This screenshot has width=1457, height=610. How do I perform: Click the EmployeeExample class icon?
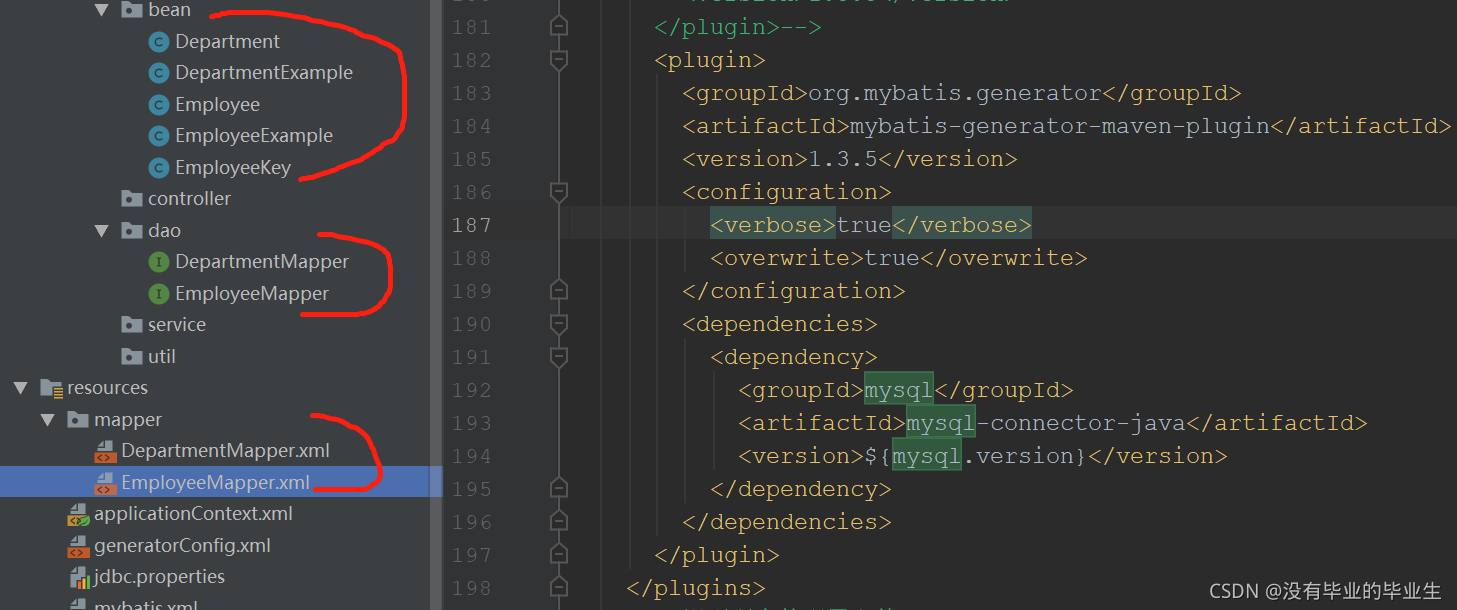click(x=159, y=135)
